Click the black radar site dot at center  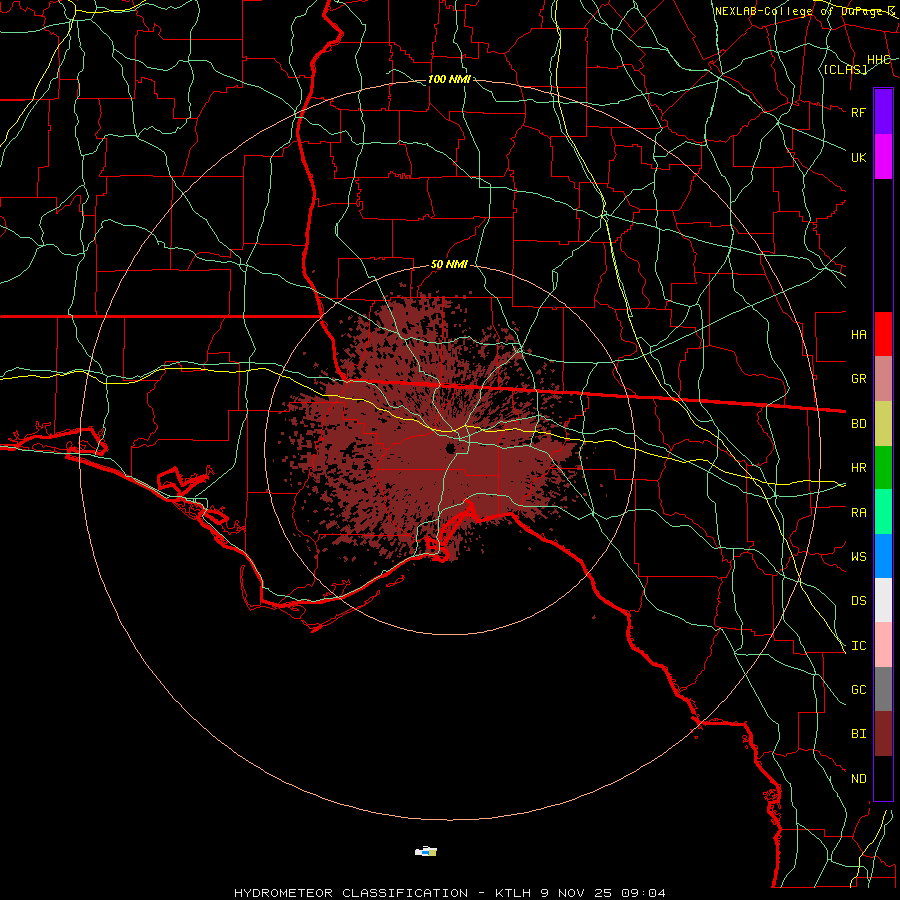pyautogui.click(x=450, y=448)
